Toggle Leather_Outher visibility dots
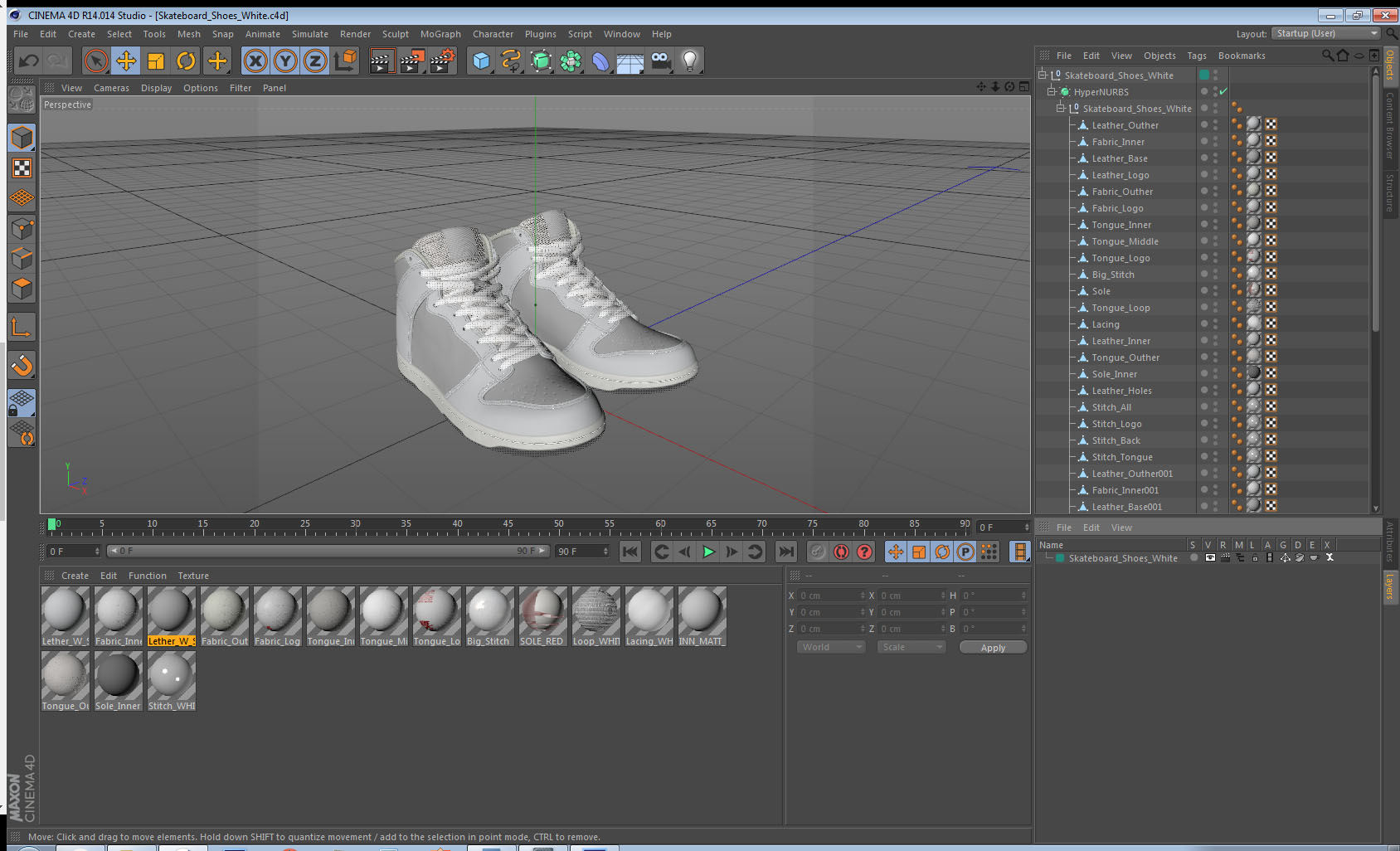This screenshot has width=1400, height=851. click(1216, 124)
